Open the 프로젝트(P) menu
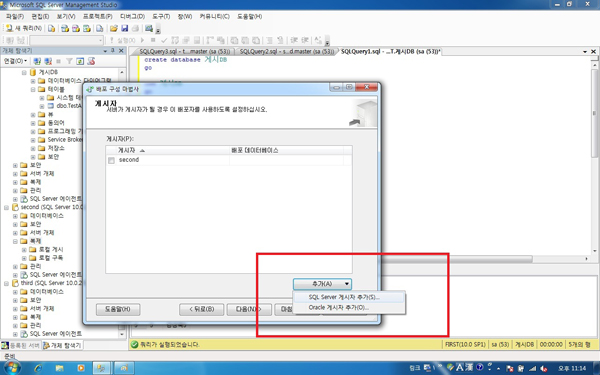This screenshot has width=600, height=375. tap(98, 16)
